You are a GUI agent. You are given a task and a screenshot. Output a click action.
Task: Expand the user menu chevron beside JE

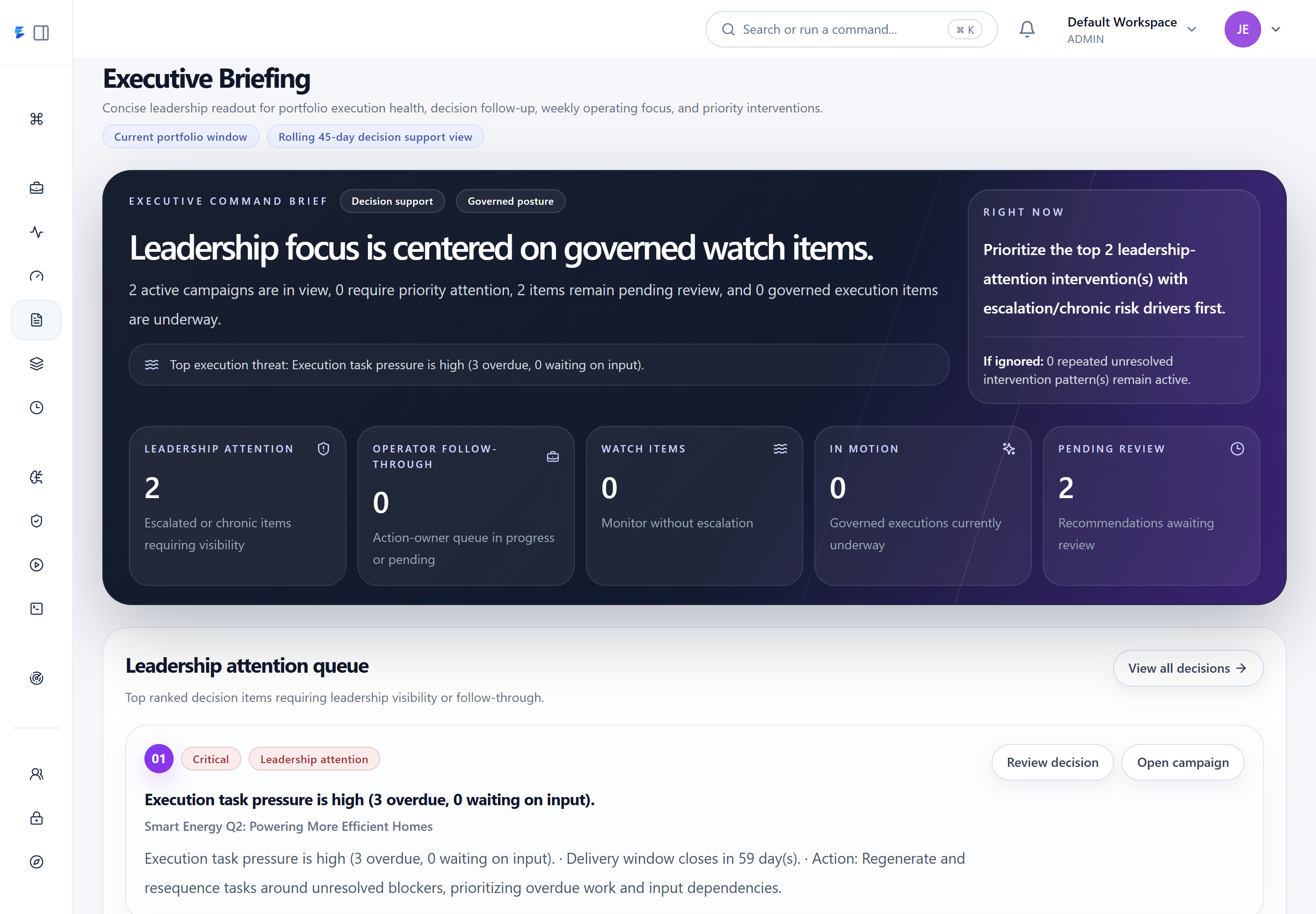pyautogui.click(x=1276, y=29)
